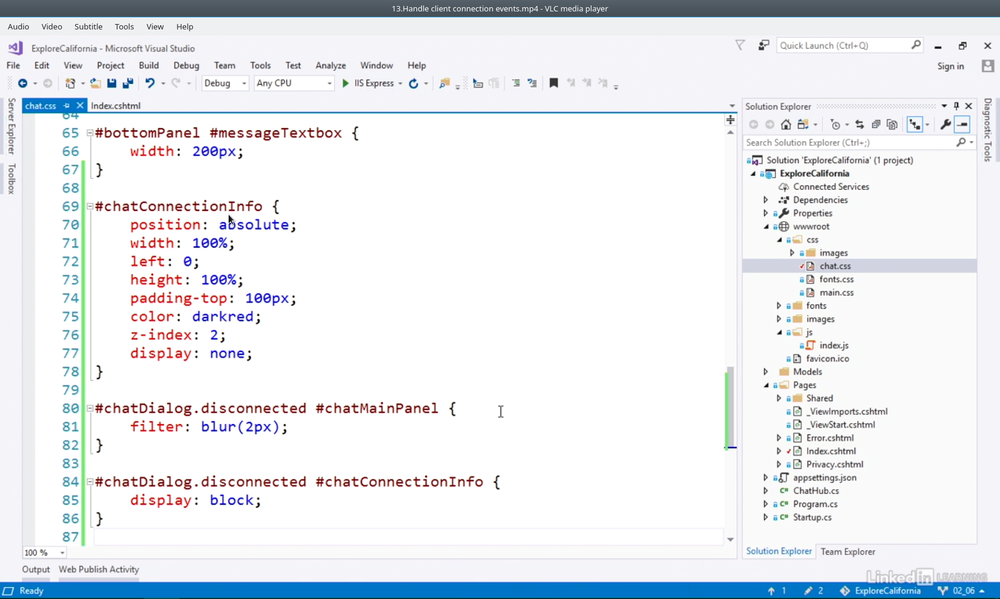Click the Sign in link
The image size is (1000, 599).
point(950,66)
